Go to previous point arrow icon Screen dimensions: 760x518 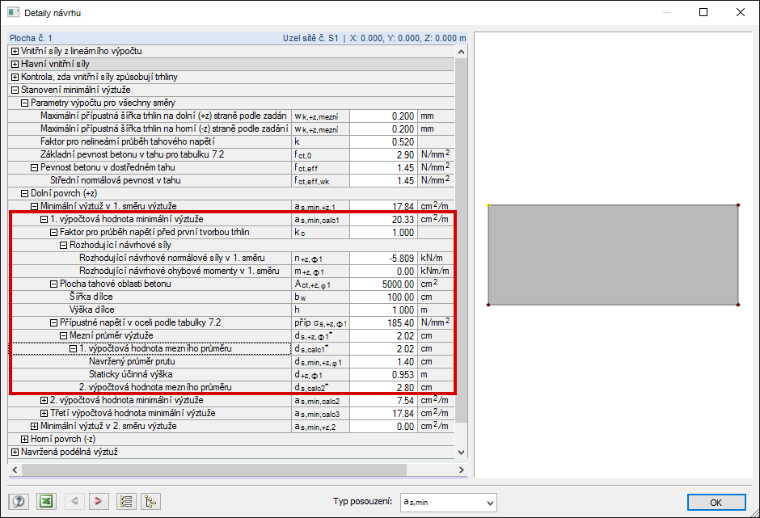pyautogui.click(x=75, y=501)
